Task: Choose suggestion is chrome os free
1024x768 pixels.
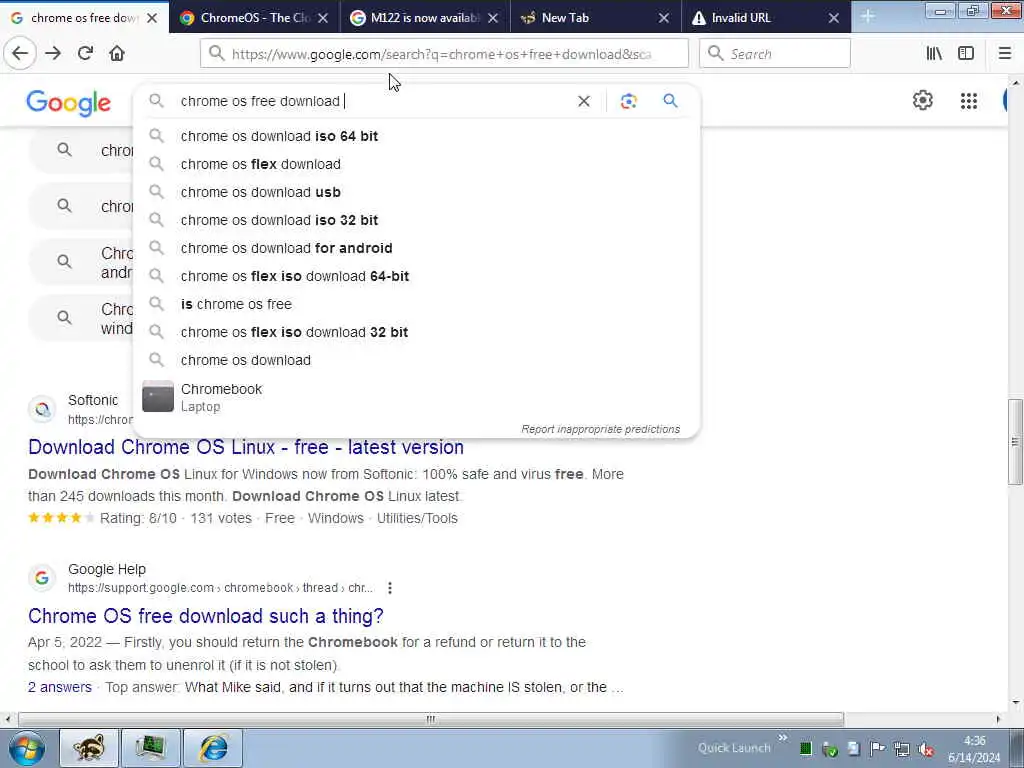Action: point(417,304)
